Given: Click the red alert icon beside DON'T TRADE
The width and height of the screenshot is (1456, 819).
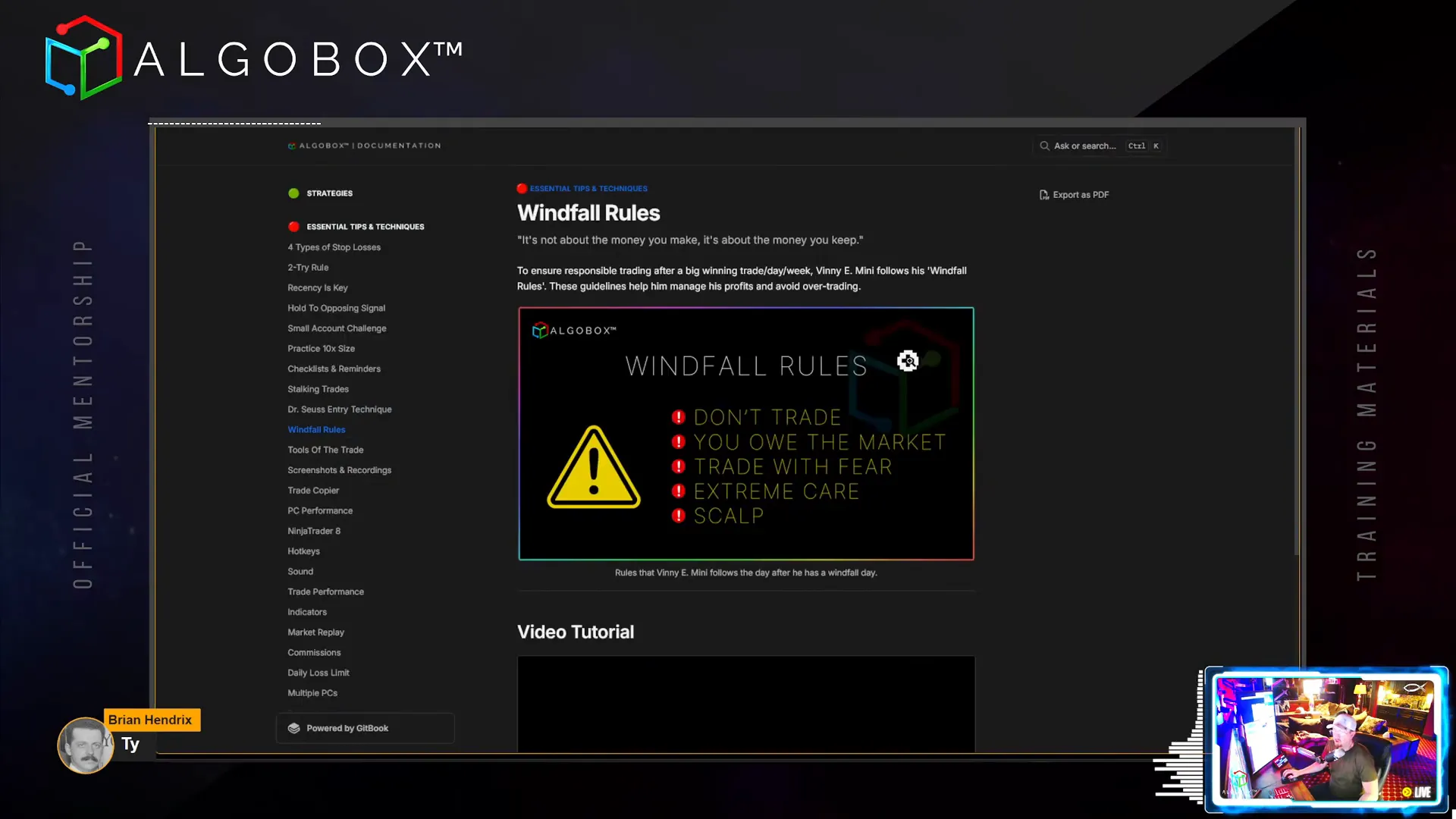Looking at the screenshot, I should (x=679, y=417).
